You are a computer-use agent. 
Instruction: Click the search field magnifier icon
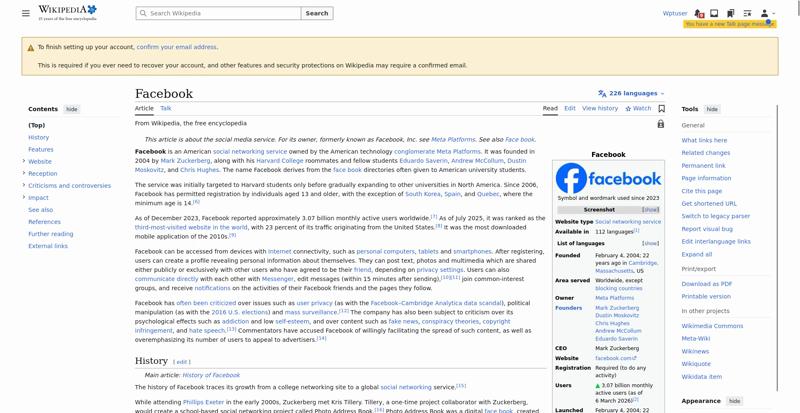pyautogui.click(x=143, y=13)
